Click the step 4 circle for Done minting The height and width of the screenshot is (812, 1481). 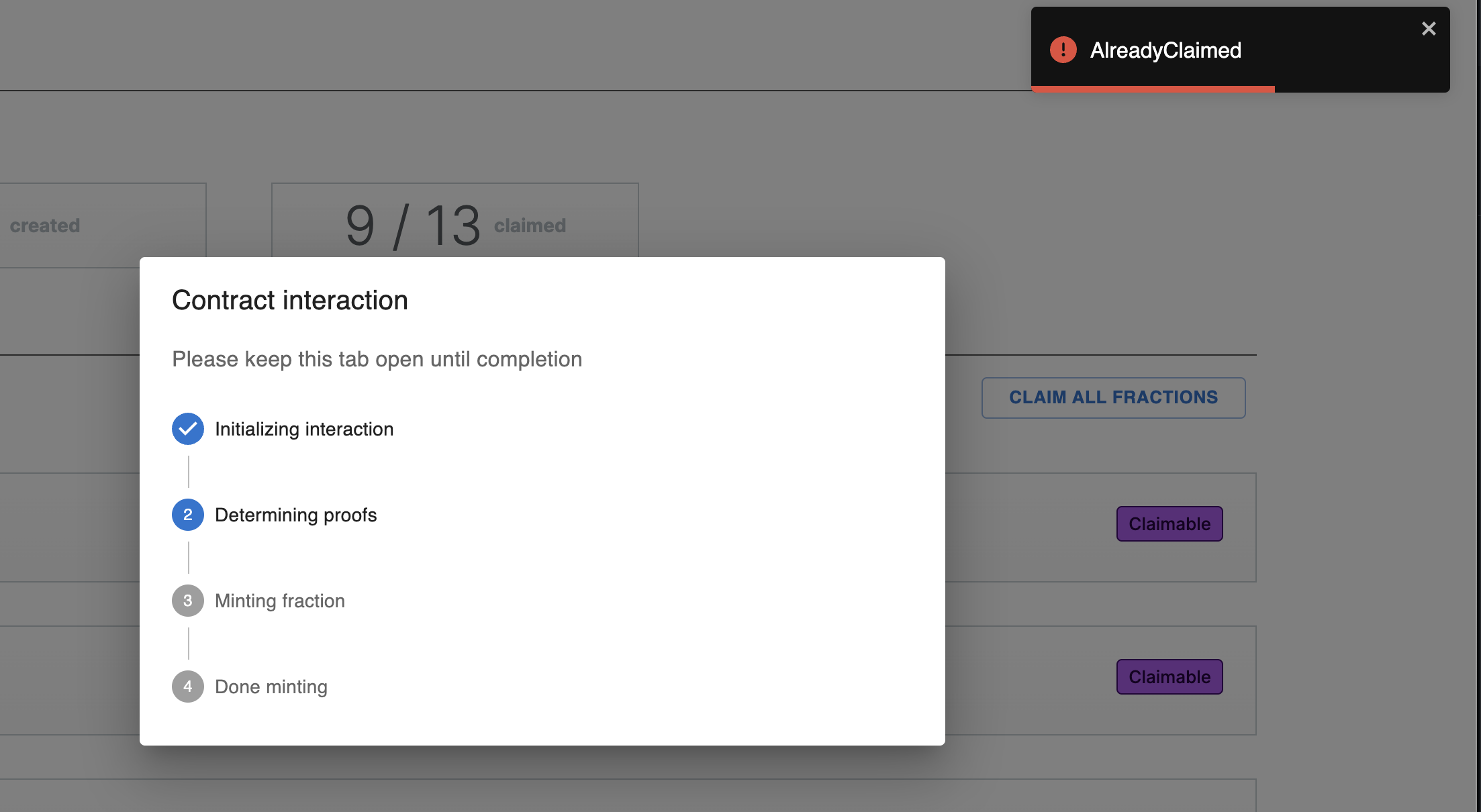click(x=187, y=687)
